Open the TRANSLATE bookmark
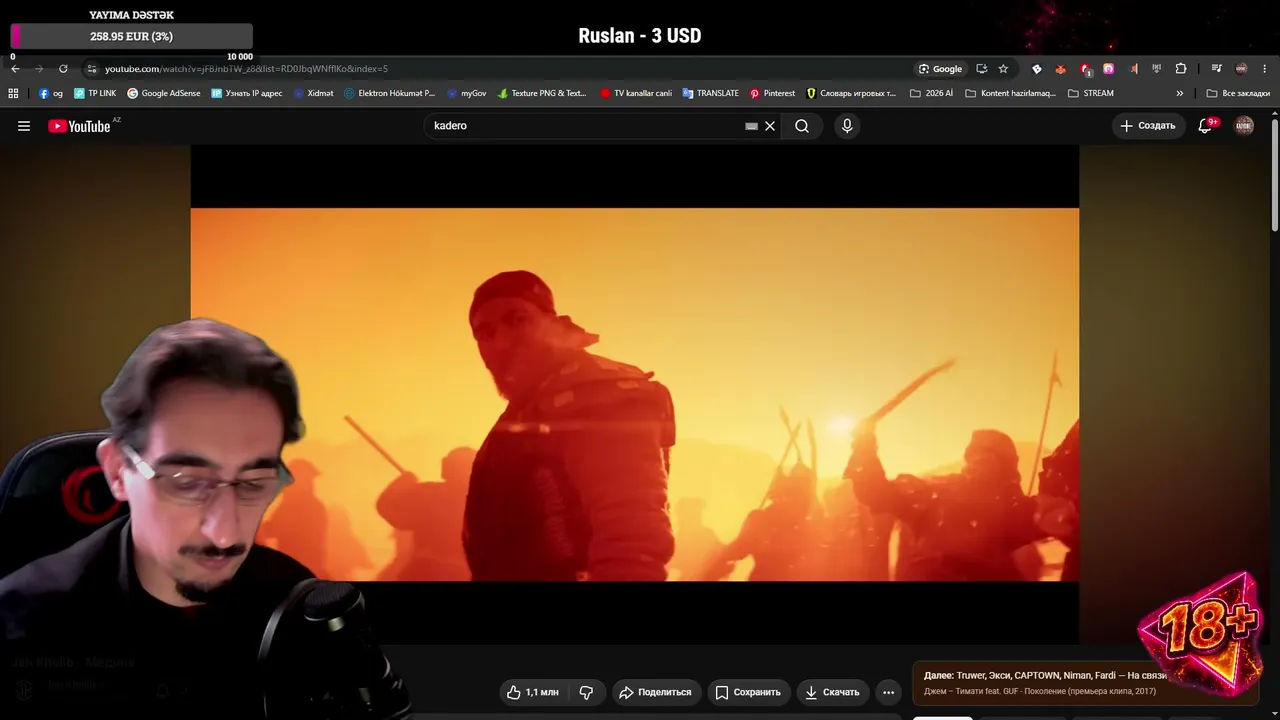1280x720 pixels. tap(711, 93)
